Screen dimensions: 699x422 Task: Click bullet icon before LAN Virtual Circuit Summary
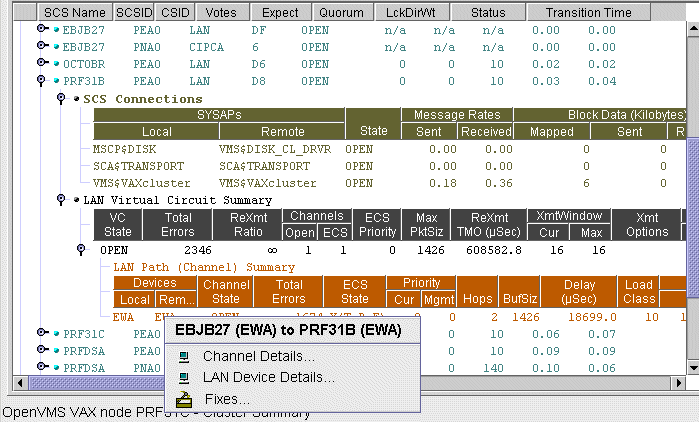tap(77, 200)
